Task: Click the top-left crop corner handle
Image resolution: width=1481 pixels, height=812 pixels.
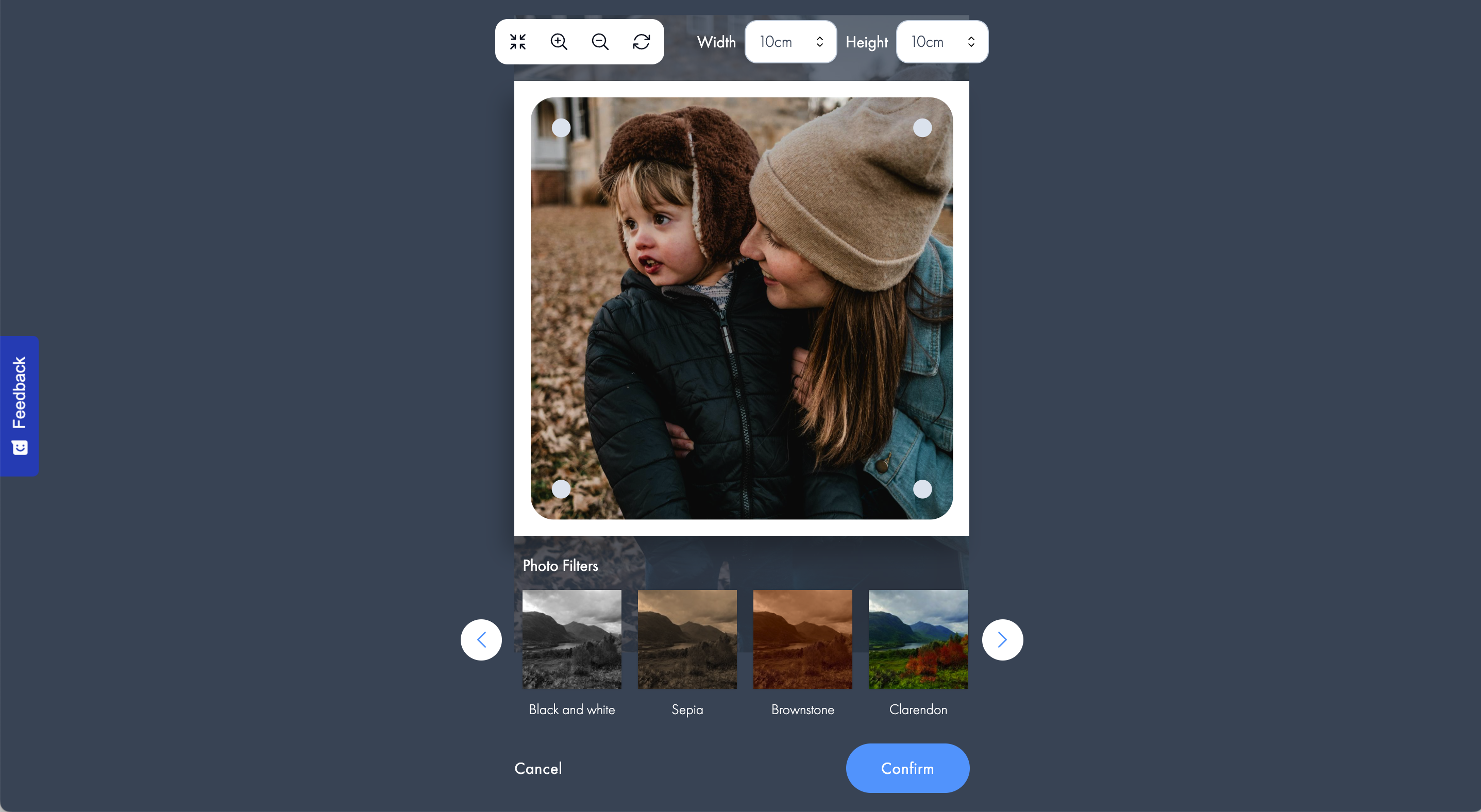Action: [x=561, y=128]
